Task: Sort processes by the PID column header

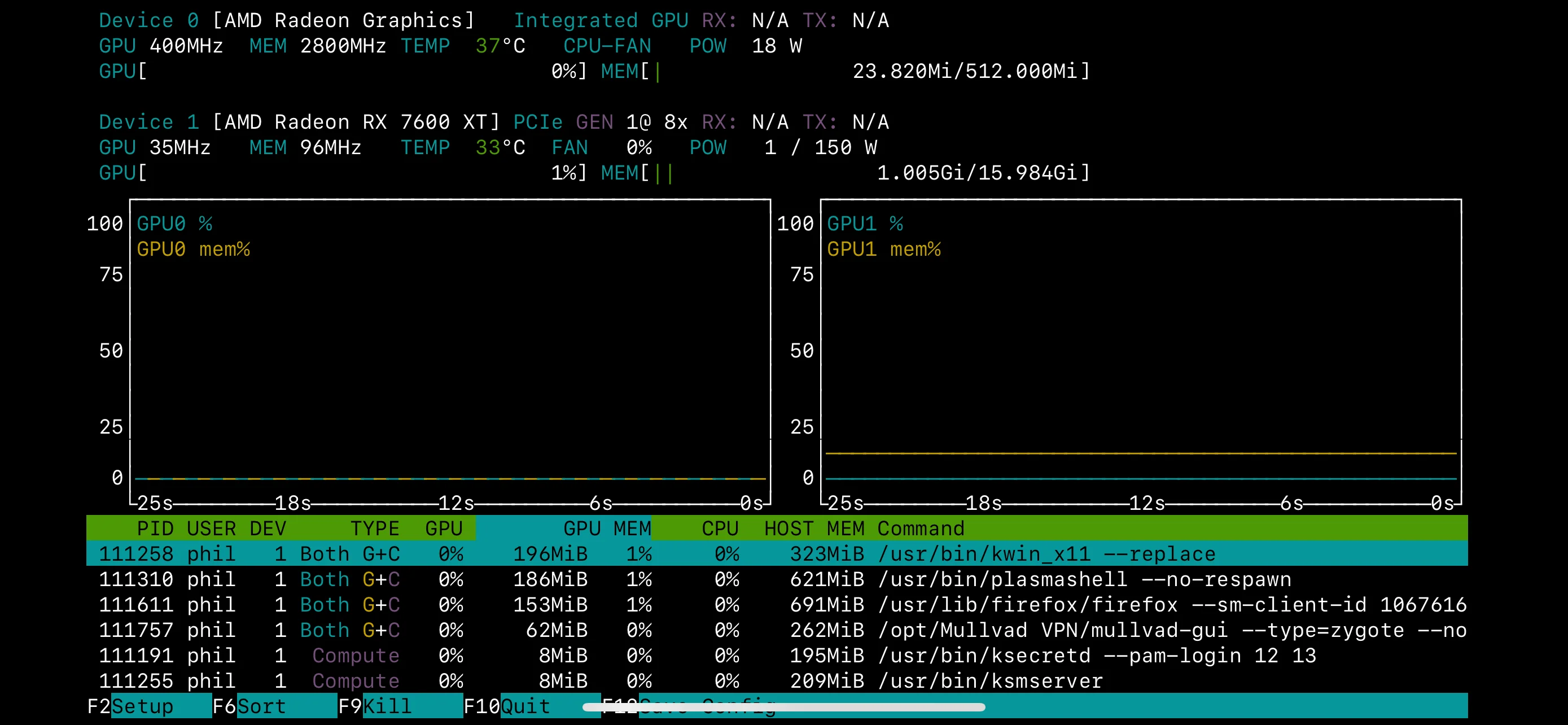Action: [156, 529]
